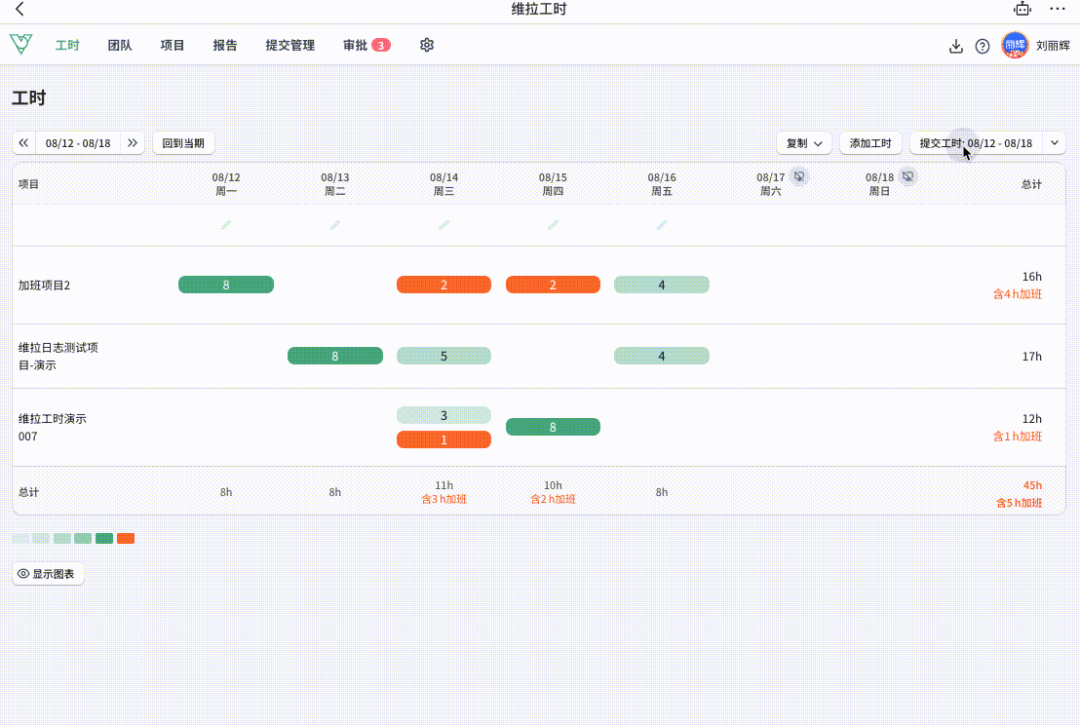Select the project 维拉日志测试项目-演示

58,356
